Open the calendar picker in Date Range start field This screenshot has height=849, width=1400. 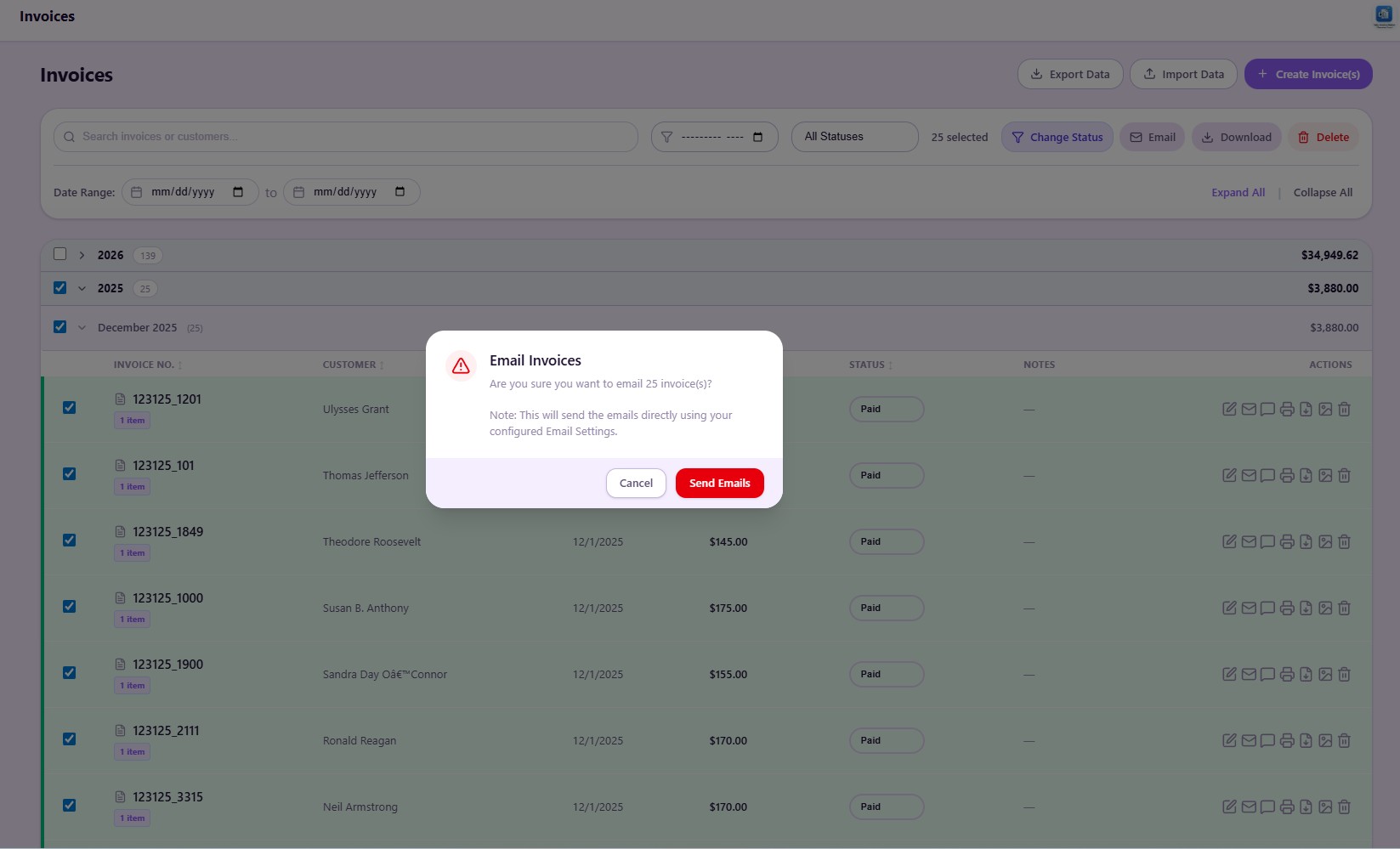pyautogui.click(x=239, y=191)
